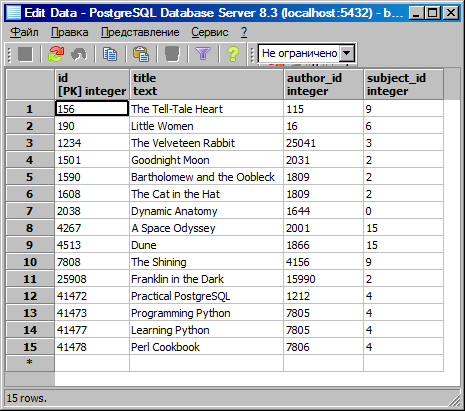Image resolution: width=465 pixels, height=411 pixels.
Task: Click the Refresh toolbar icon
Action: pyautogui.click(x=56, y=54)
